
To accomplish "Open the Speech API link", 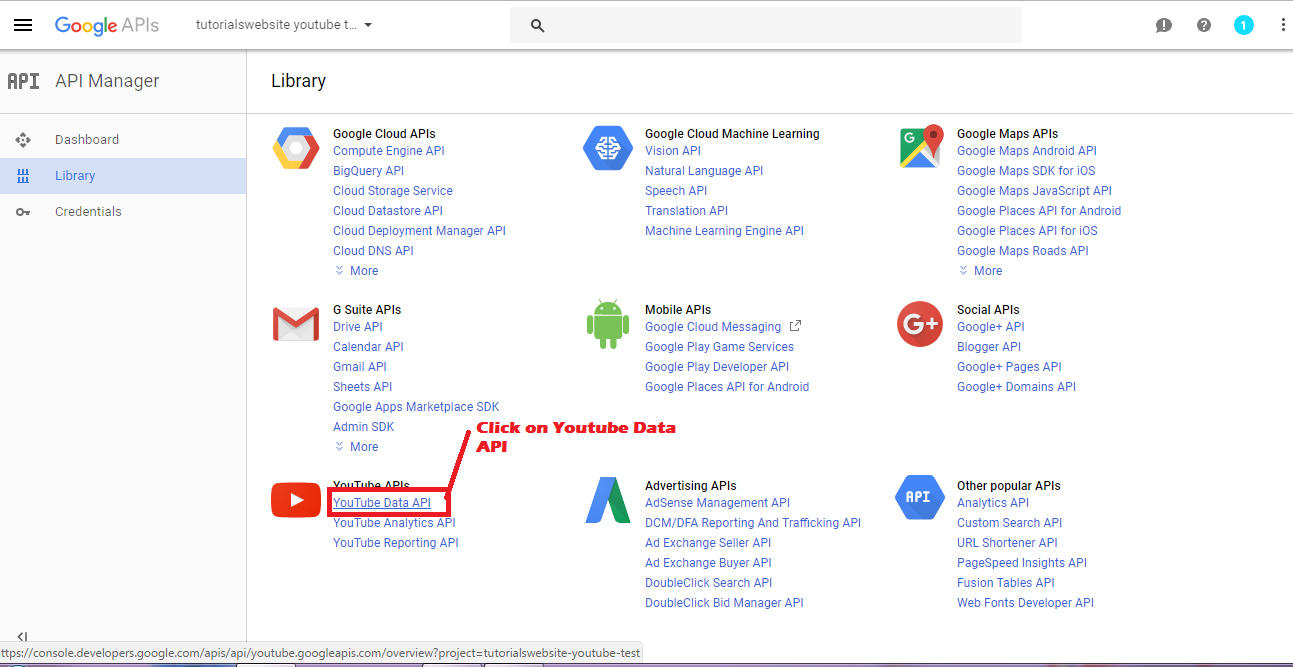I will point(676,191).
